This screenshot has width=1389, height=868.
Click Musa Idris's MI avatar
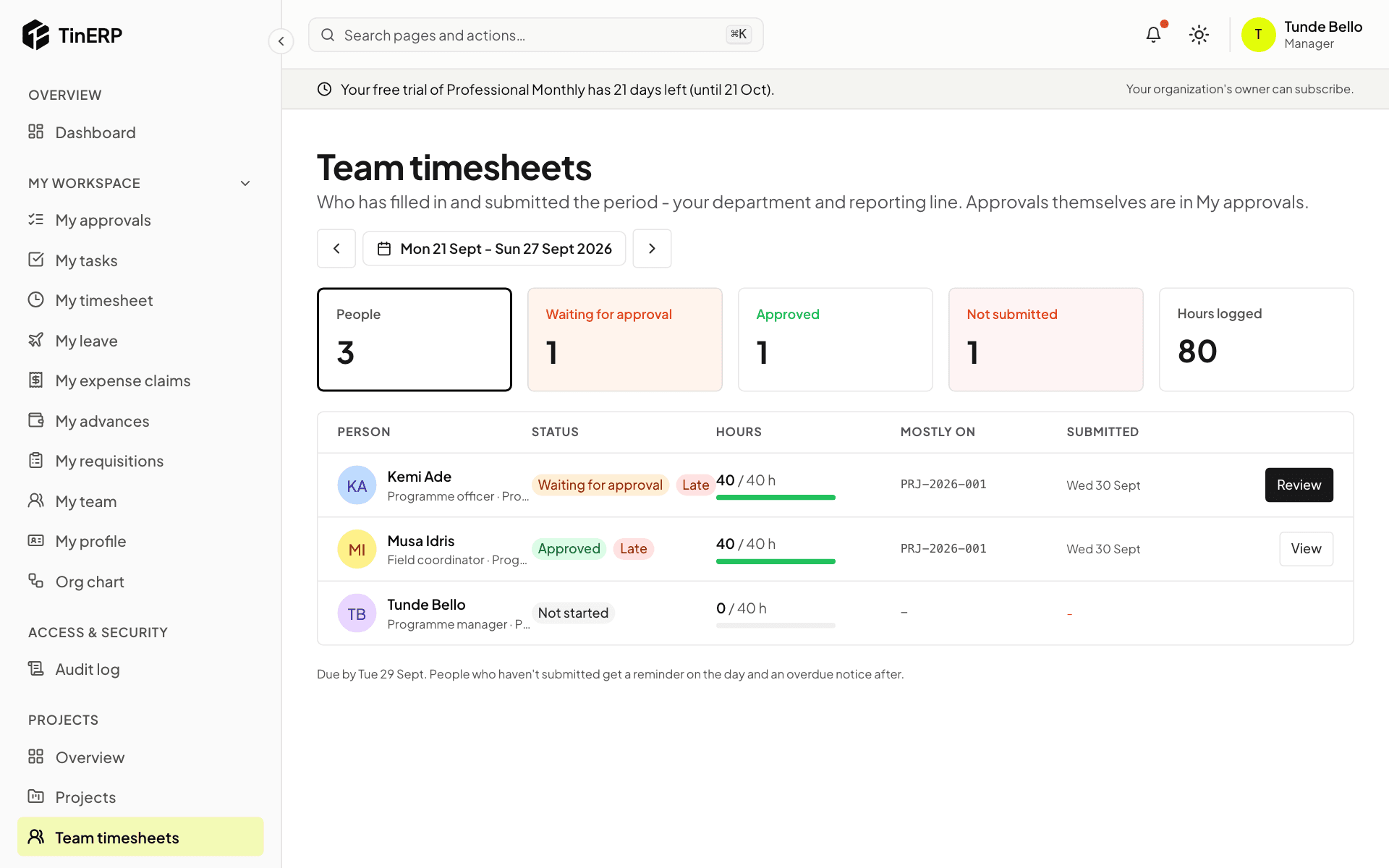coord(357,549)
